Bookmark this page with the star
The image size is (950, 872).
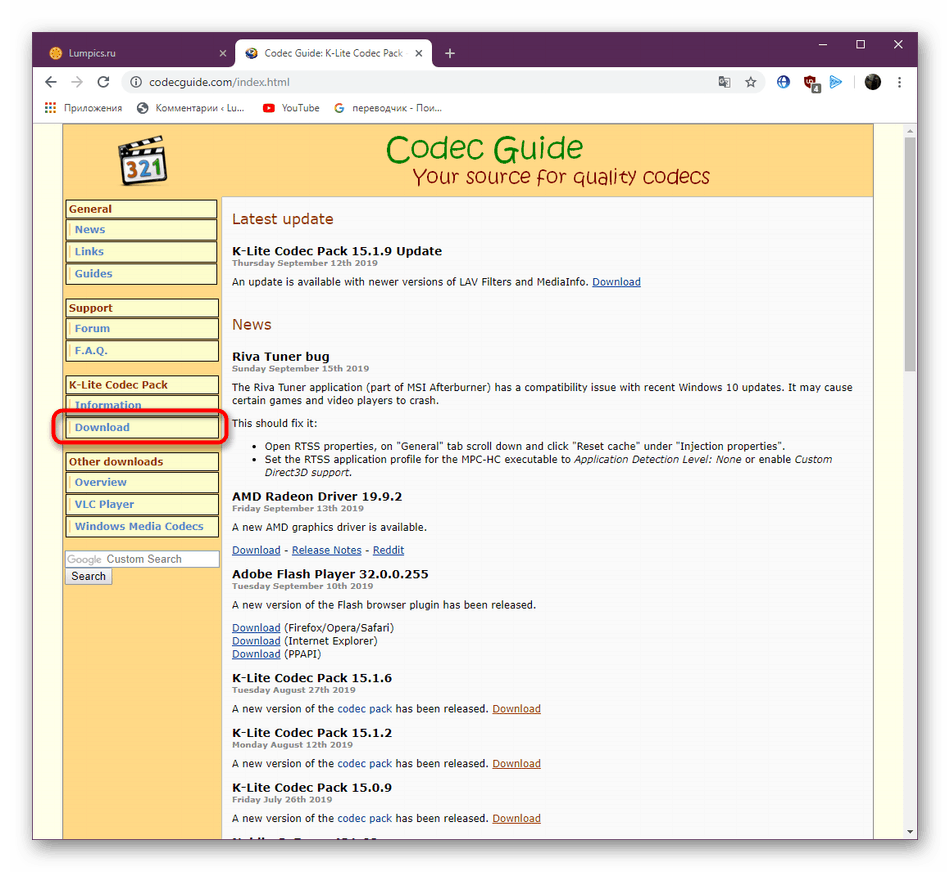click(751, 82)
